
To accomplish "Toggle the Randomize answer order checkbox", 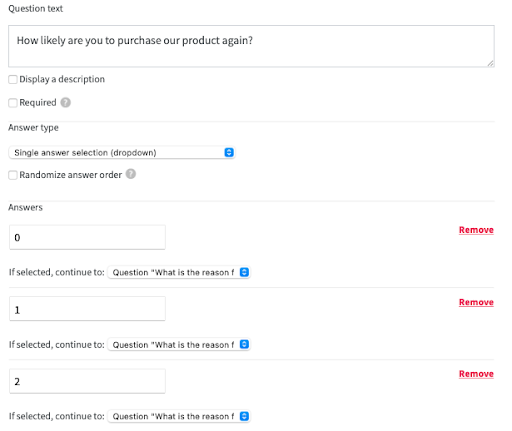I will pos(13,175).
